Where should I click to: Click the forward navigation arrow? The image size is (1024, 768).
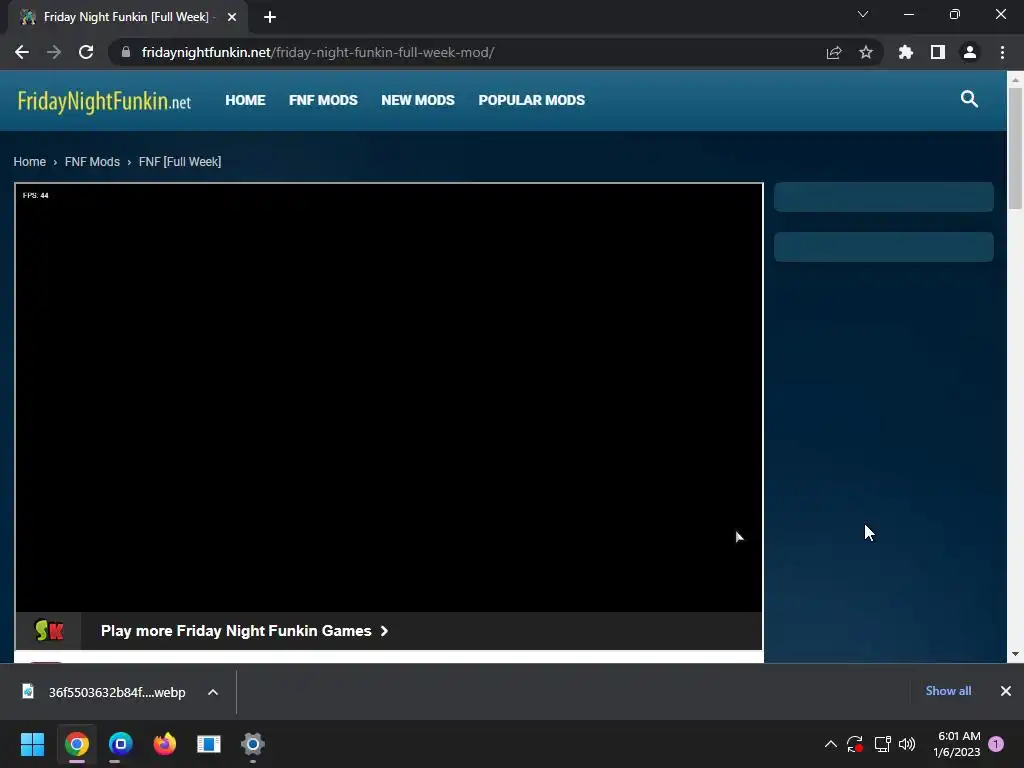point(54,52)
